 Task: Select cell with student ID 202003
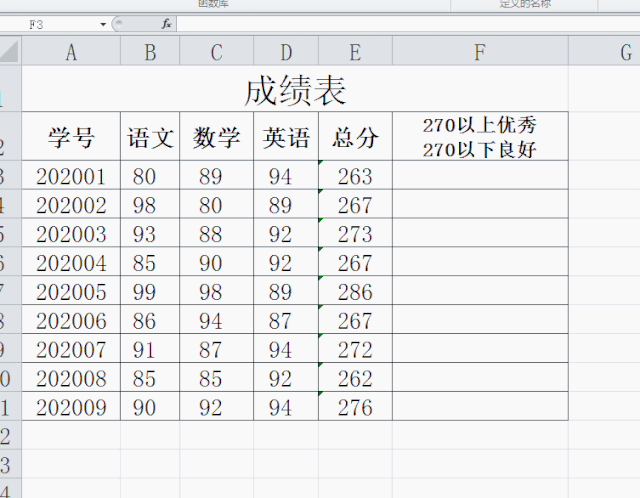click(71, 233)
